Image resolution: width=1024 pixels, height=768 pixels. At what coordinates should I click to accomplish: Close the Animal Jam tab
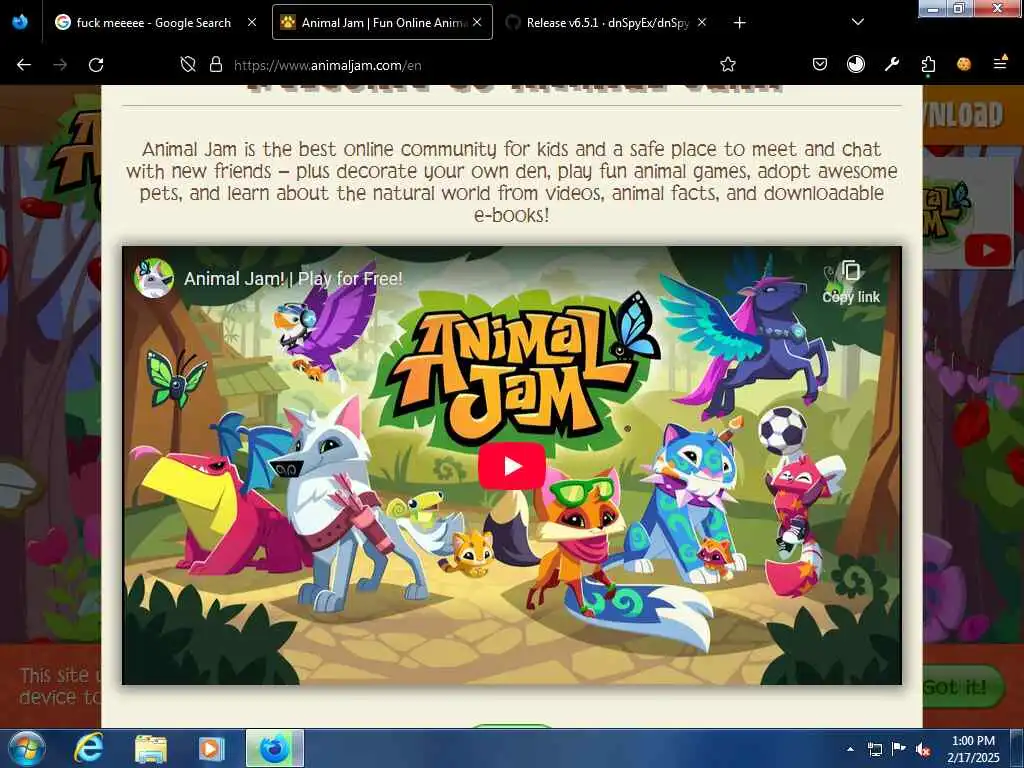[x=477, y=22]
